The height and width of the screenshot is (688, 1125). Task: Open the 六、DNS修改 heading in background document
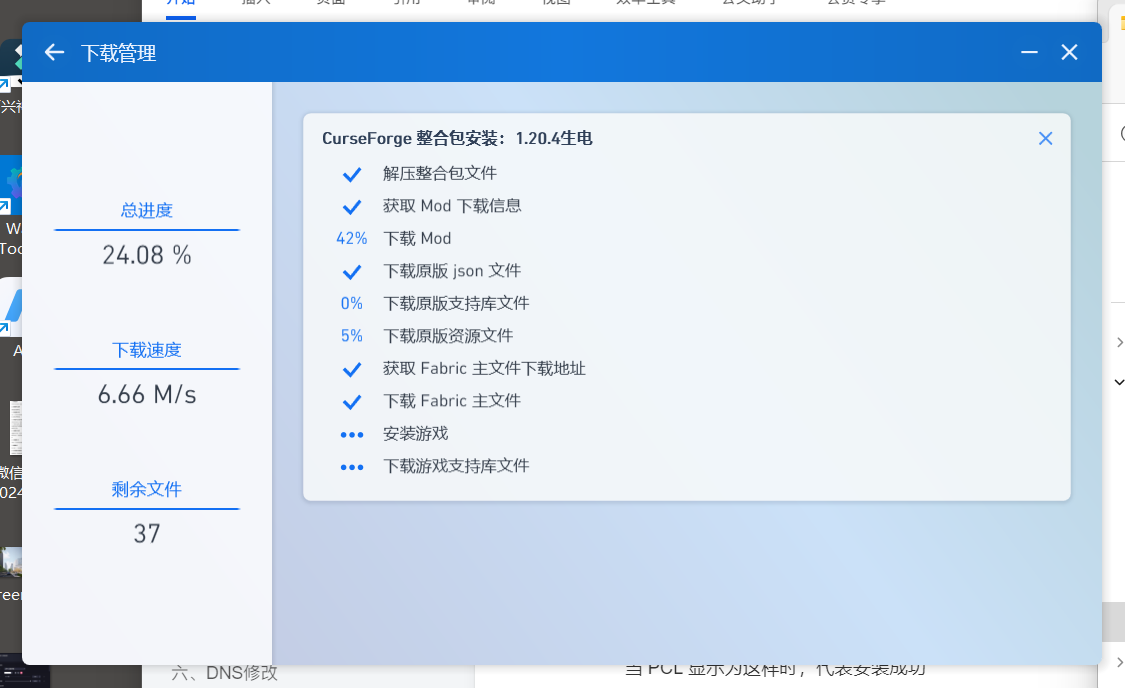point(224,673)
